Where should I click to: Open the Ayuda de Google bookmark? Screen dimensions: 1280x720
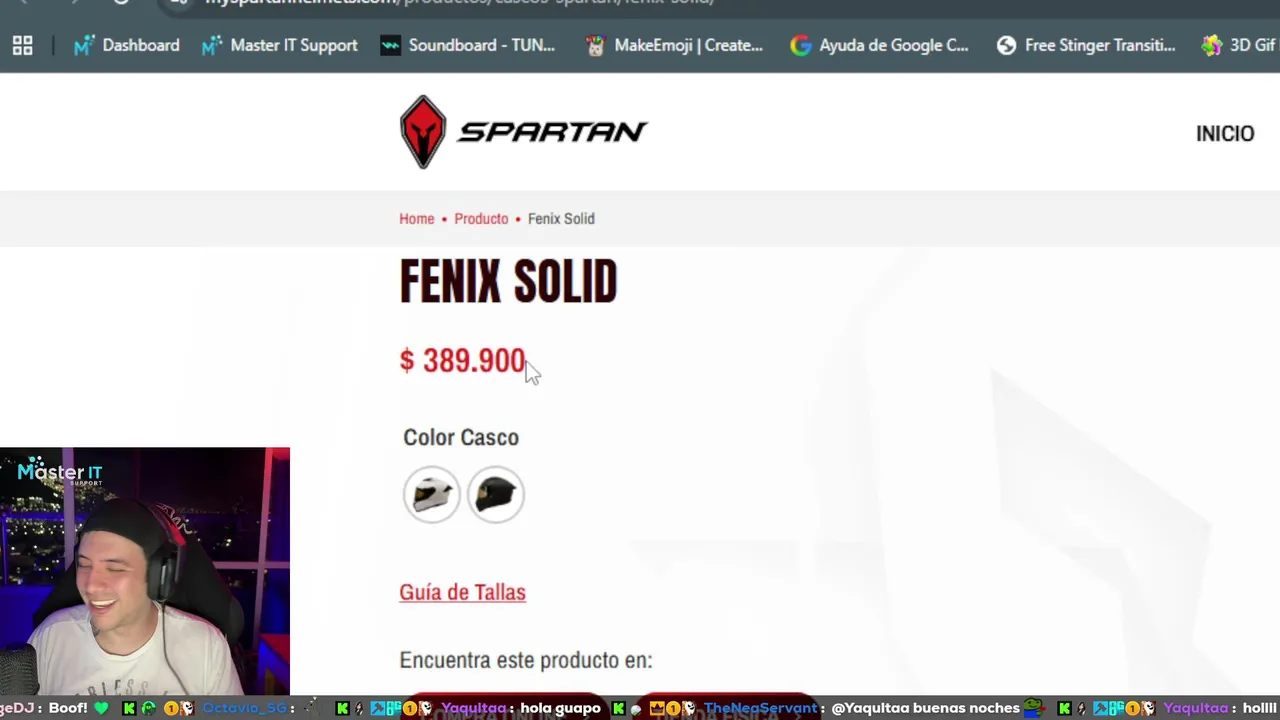point(879,45)
